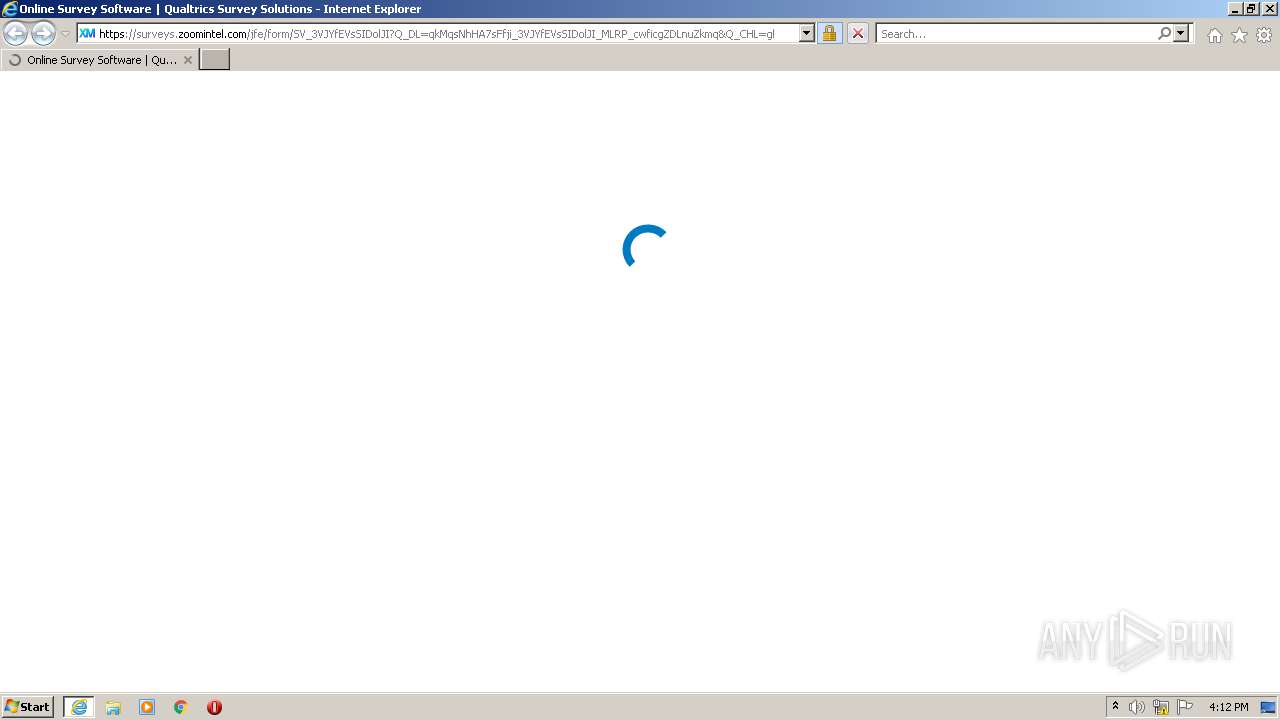1280x720 pixels.
Task: Click the Internet Explorer title bar logo
Action: (10, 9)
